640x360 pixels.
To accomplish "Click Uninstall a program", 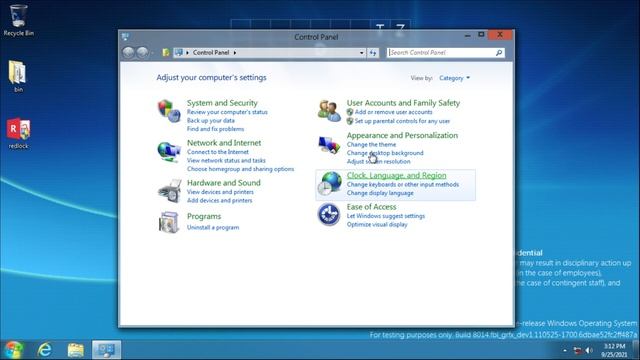I will point(213,227).
